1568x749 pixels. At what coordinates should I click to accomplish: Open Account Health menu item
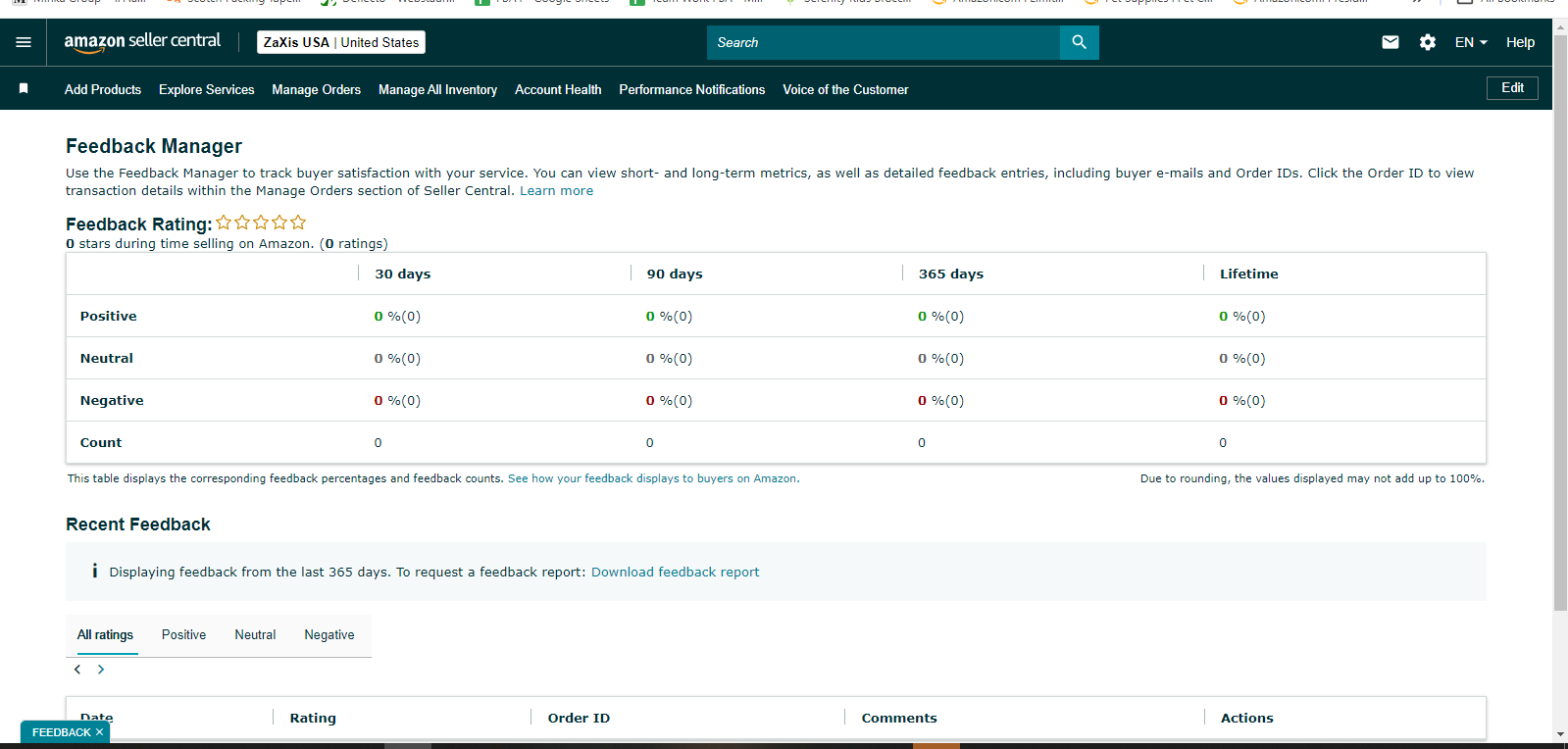point(558,89)
